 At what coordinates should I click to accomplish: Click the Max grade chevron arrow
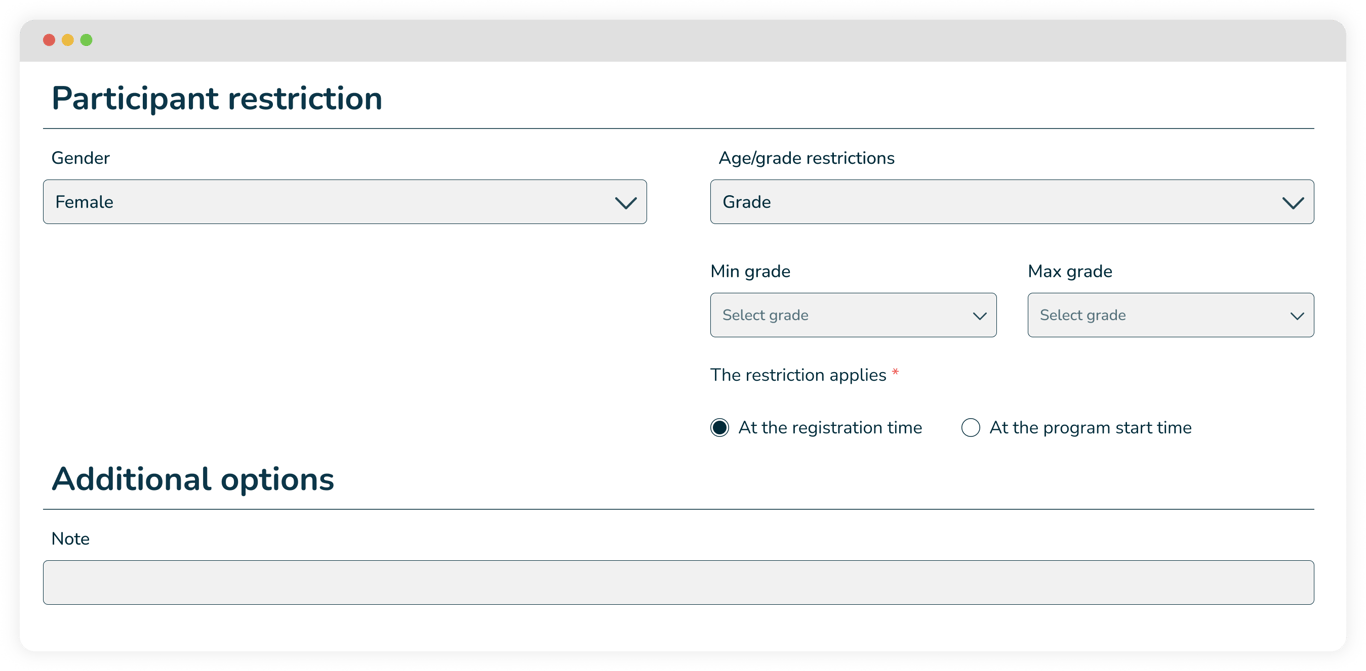pyautogui.click(x=1296, y=316)
